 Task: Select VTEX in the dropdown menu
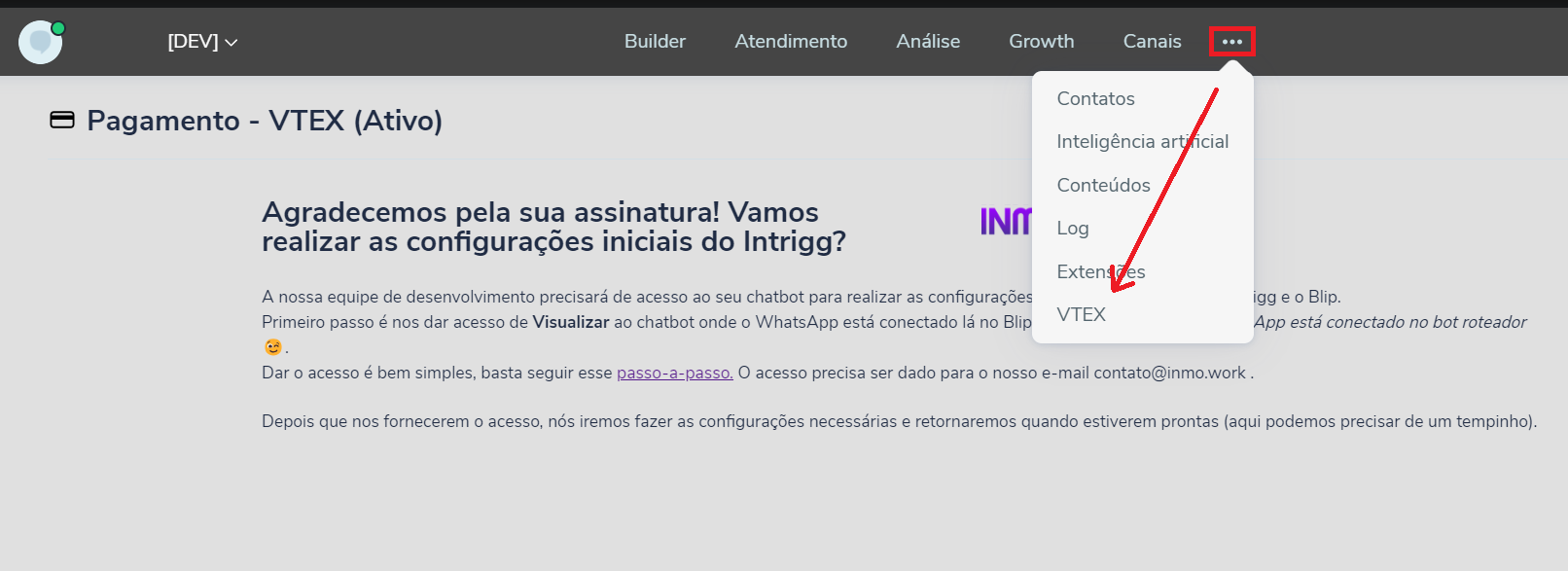click(x=1082, y=314)
